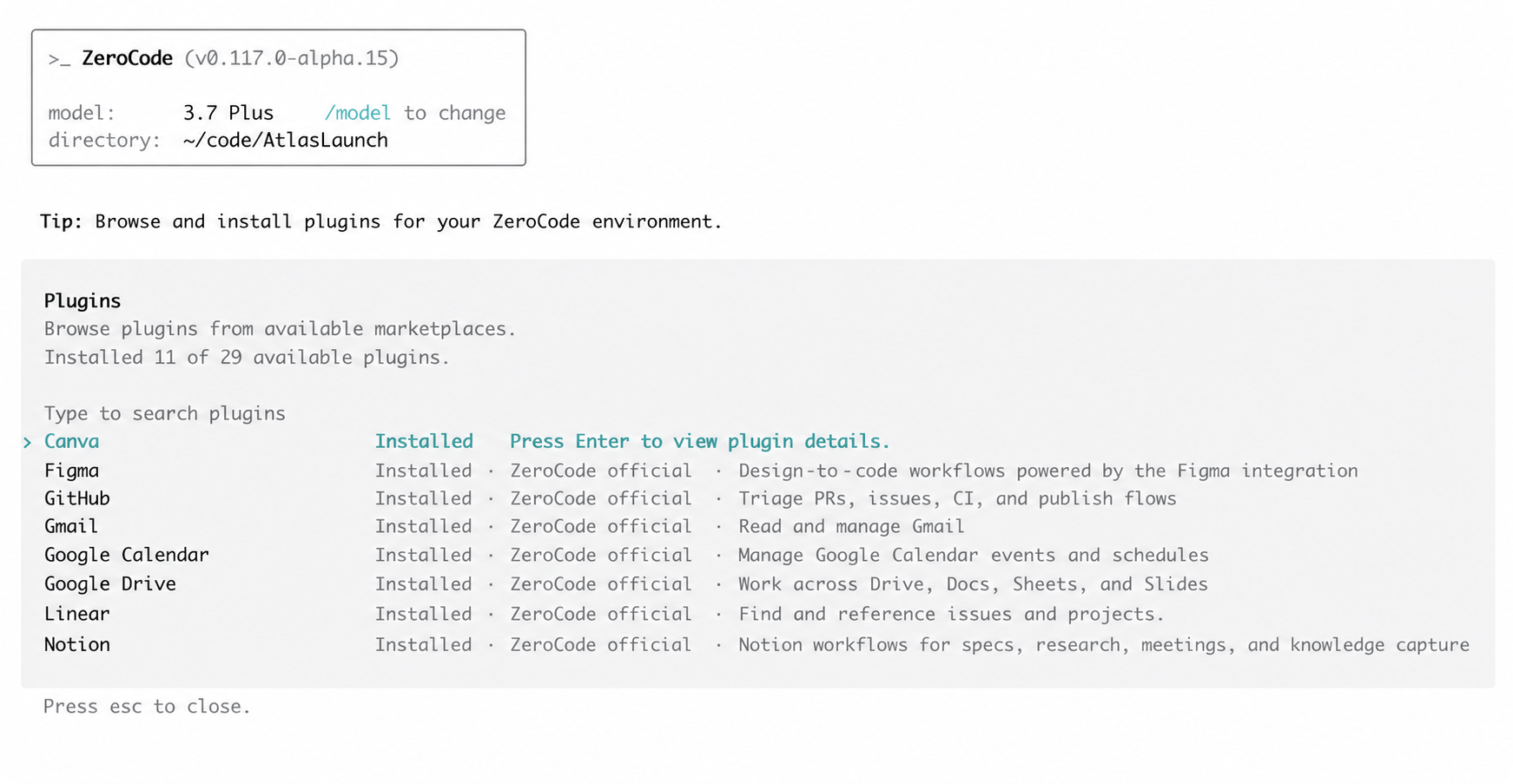Click the bold 'ZeroCode' title
The width and height of the screenshot is (1513, 784).
pyautogui.click(x=128, y=58)
